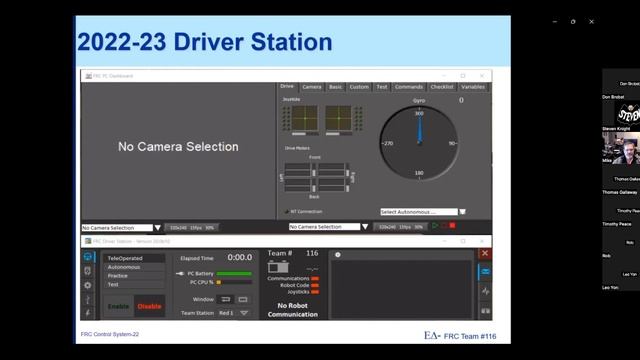This screenshot has height=360, width=640.
Task: Click the PC power plug icon
Action: tap(180, 273)
